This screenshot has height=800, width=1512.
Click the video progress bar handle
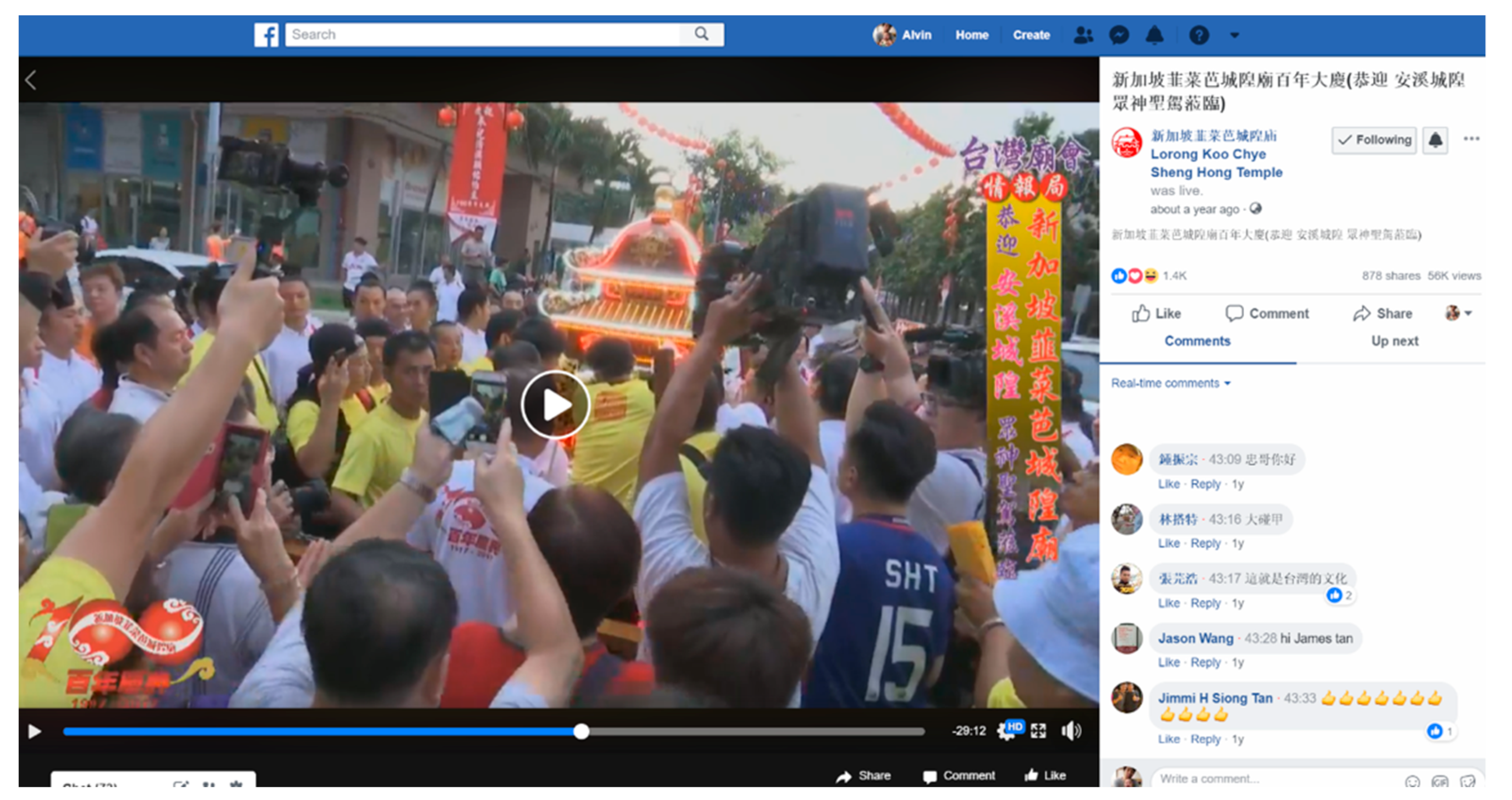click(x=581, y=731)
